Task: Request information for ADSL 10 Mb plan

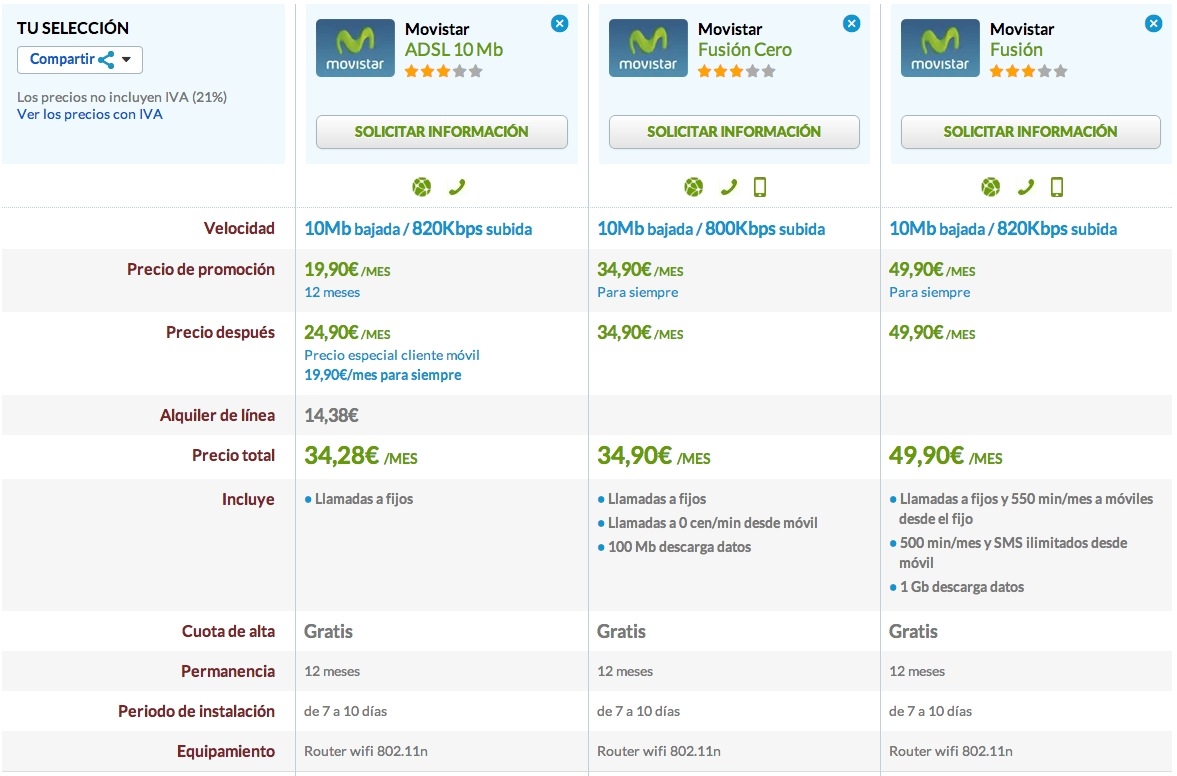Action: (x=441, y=131)
